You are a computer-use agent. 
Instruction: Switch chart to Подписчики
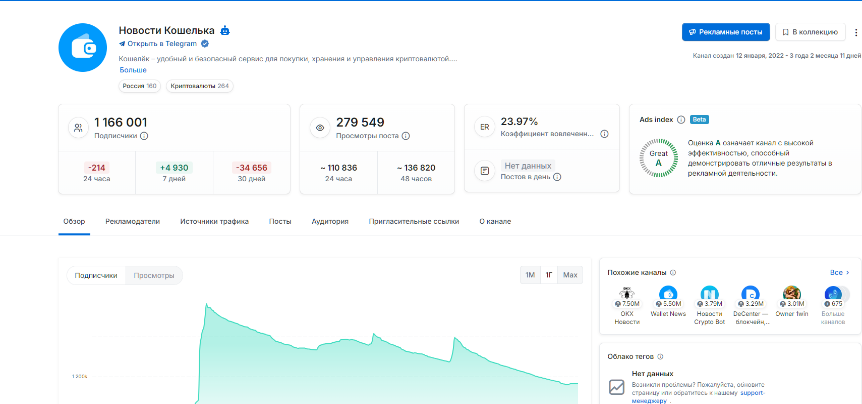pos(96,275)
